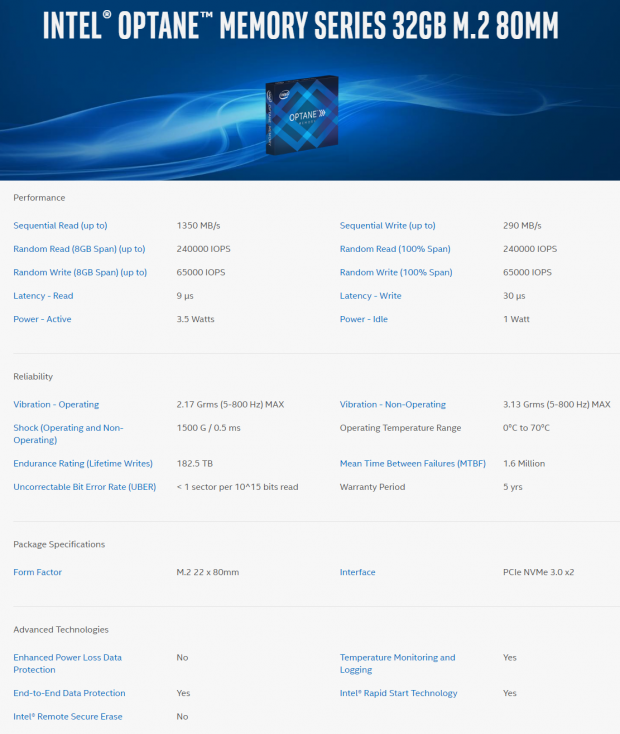Image resolution: width=620 pixels, height=734 pixels.
Task: Open Intel Remote Secure Erase link
Action: click(68, 716)
